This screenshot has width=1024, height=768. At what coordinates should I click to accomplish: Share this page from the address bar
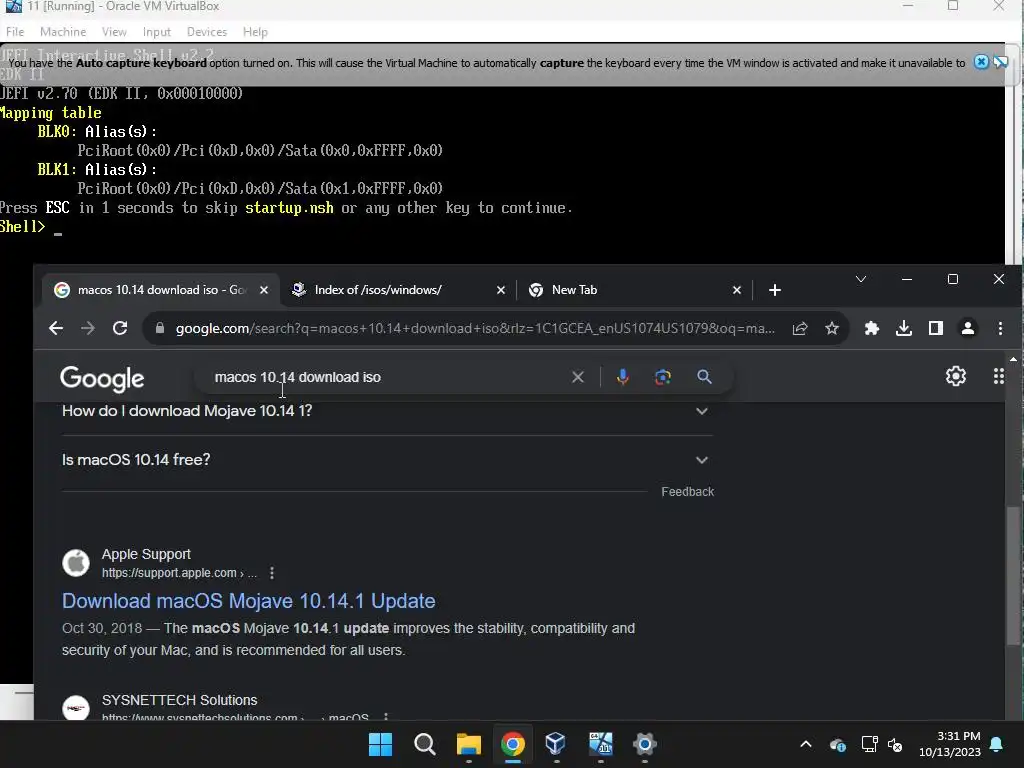click(800, 328)
